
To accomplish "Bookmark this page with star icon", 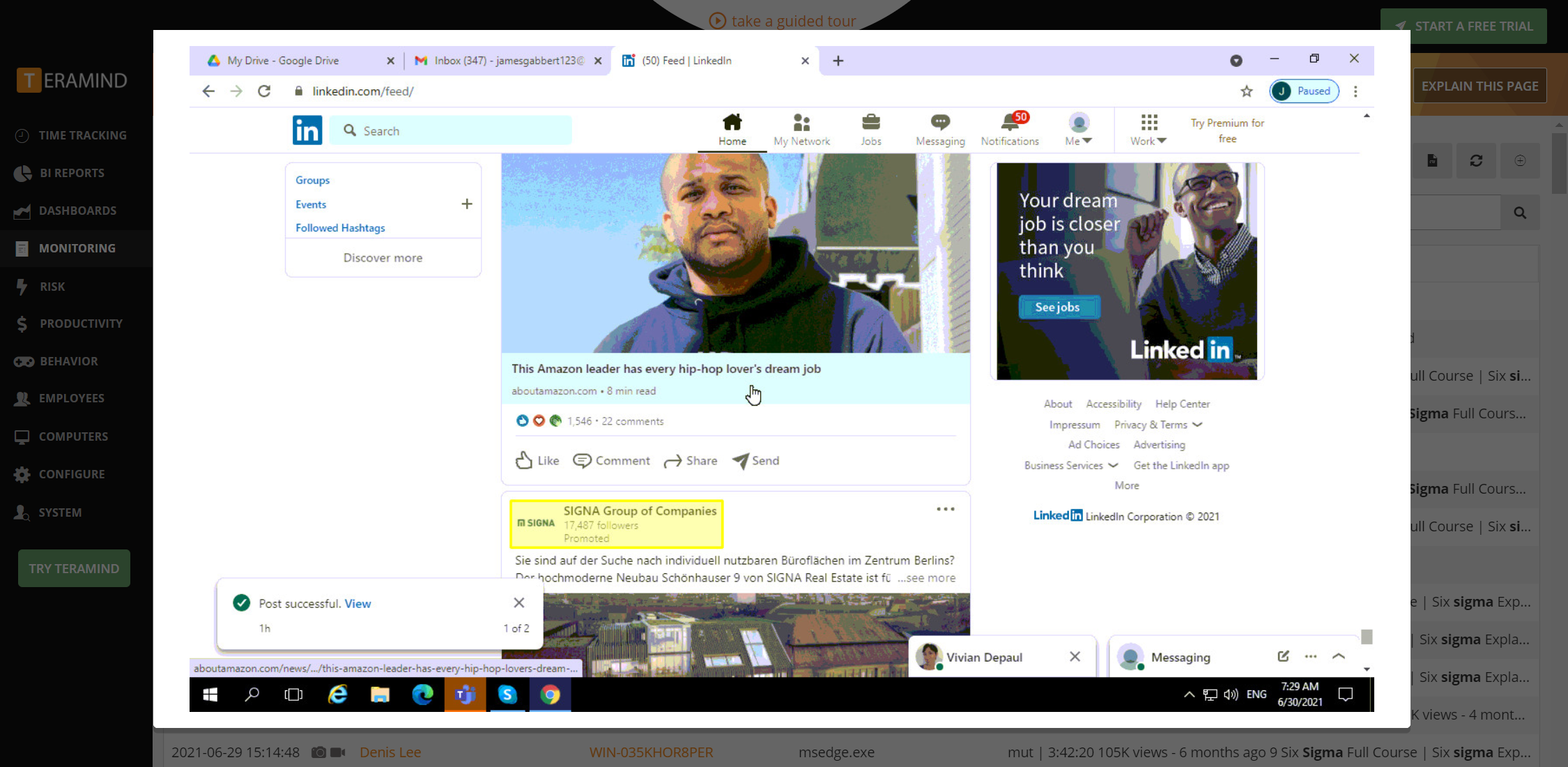I will pyautogui.click(x=1247, y=91).
